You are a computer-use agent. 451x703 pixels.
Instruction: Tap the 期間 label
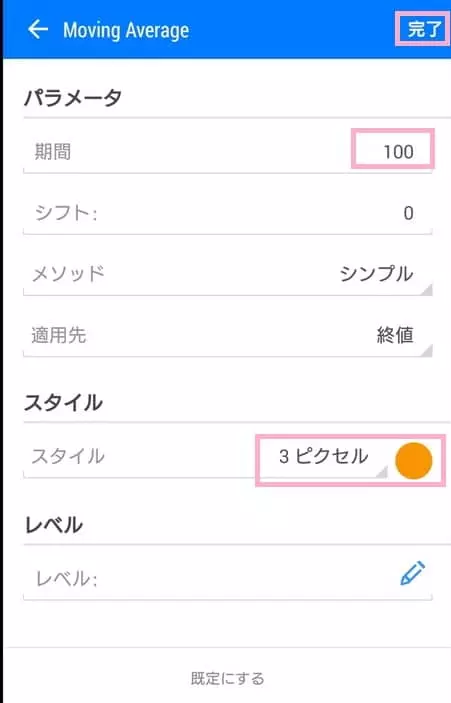click(x=52, y=152)
